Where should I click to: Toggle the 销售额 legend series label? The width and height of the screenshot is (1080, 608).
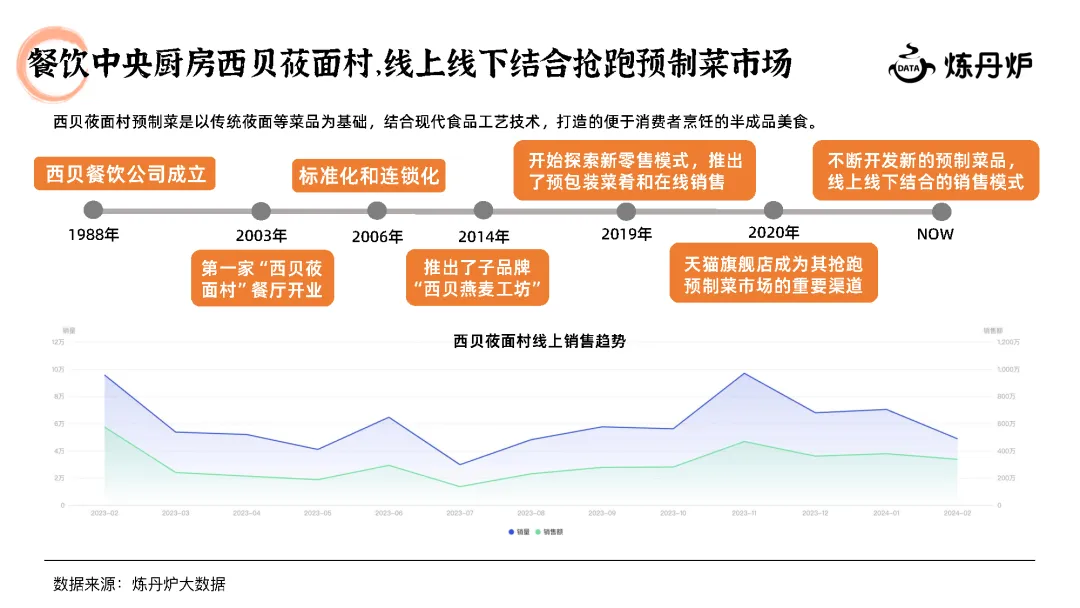[553, 532]
